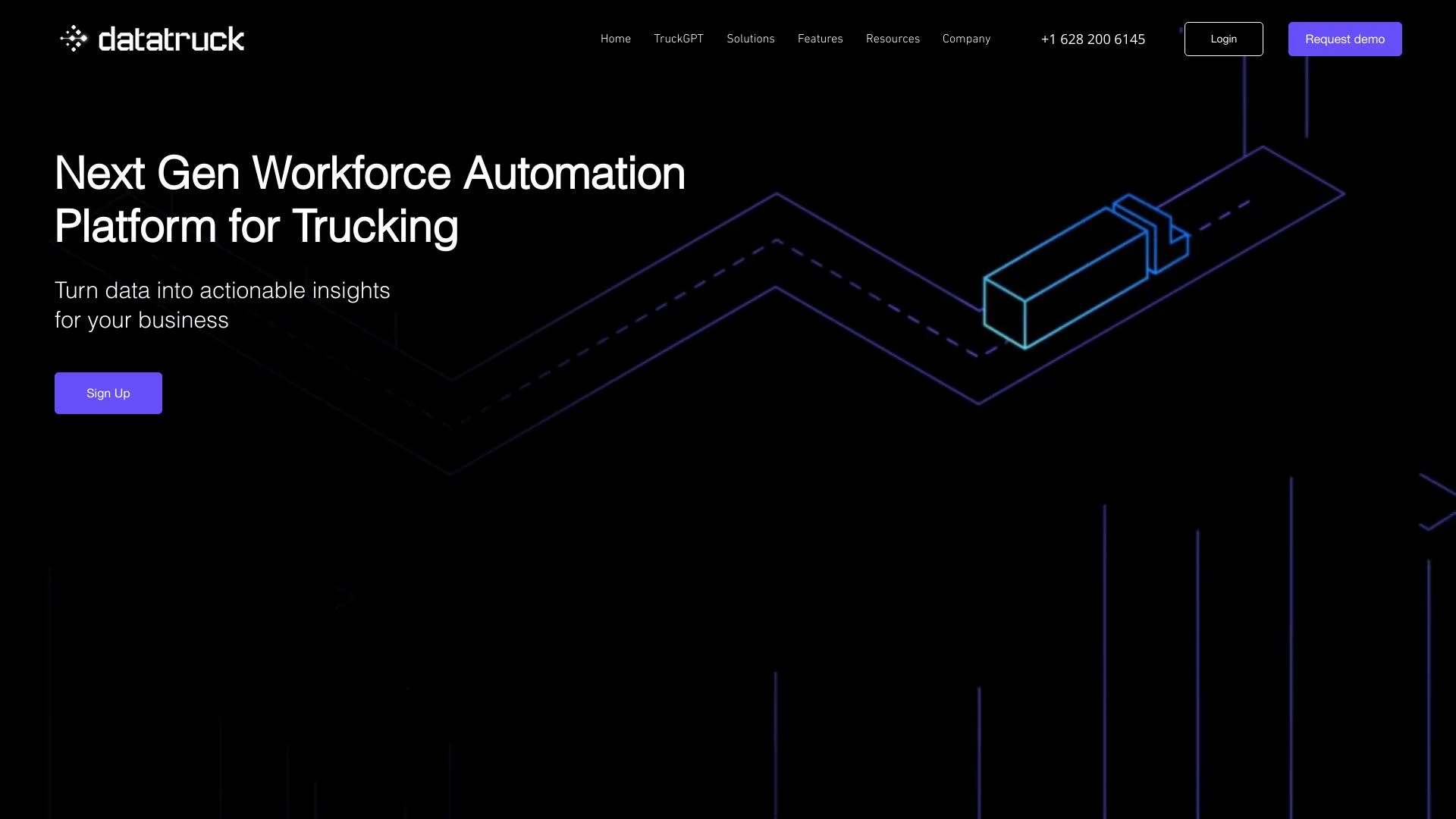Screen dimensions: 1456x819
Task: Call the +1 628 200 6145 phone number
Action: point(1093,39)
